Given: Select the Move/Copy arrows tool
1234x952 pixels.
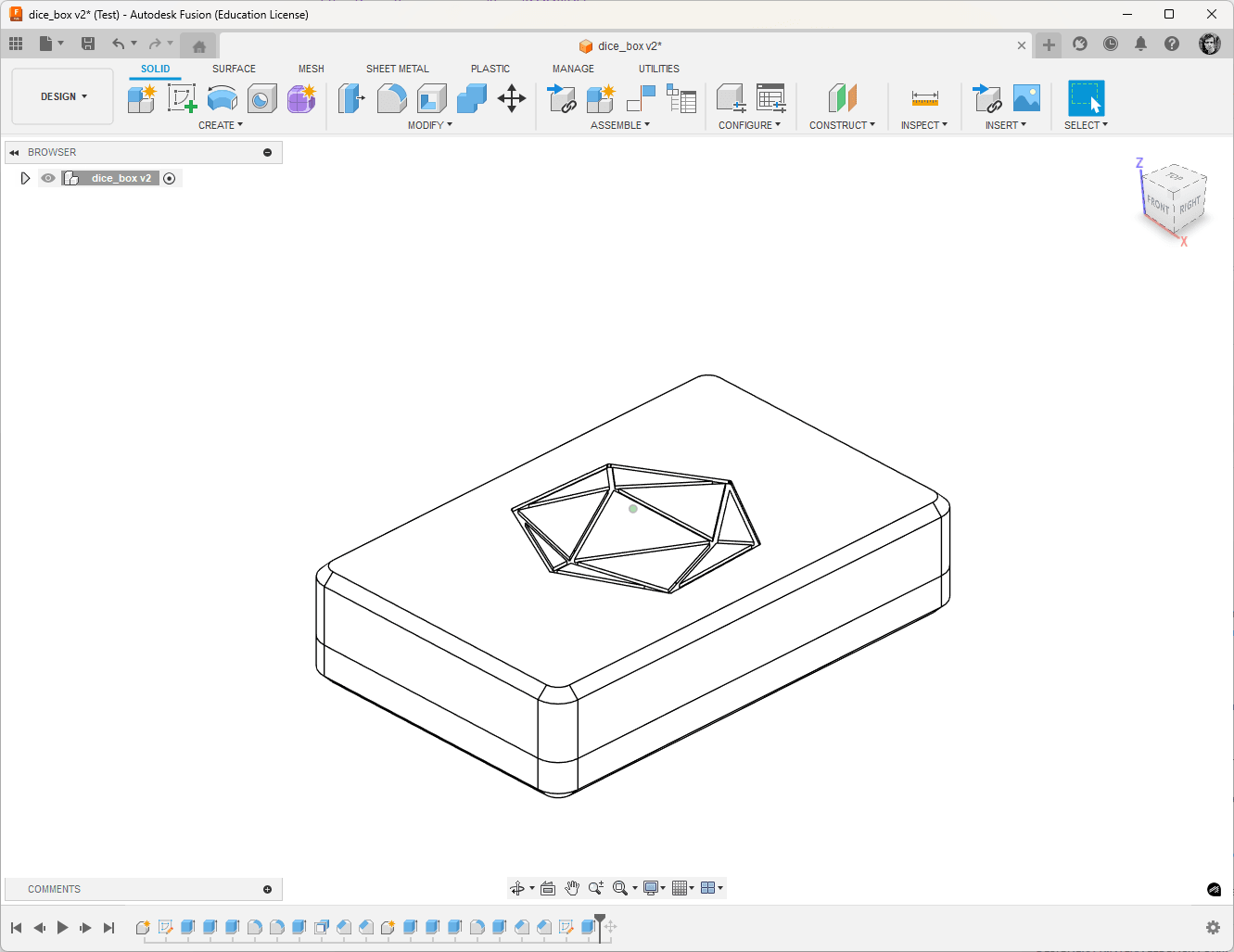Looking at the screenshot, I should pos(512,98).
